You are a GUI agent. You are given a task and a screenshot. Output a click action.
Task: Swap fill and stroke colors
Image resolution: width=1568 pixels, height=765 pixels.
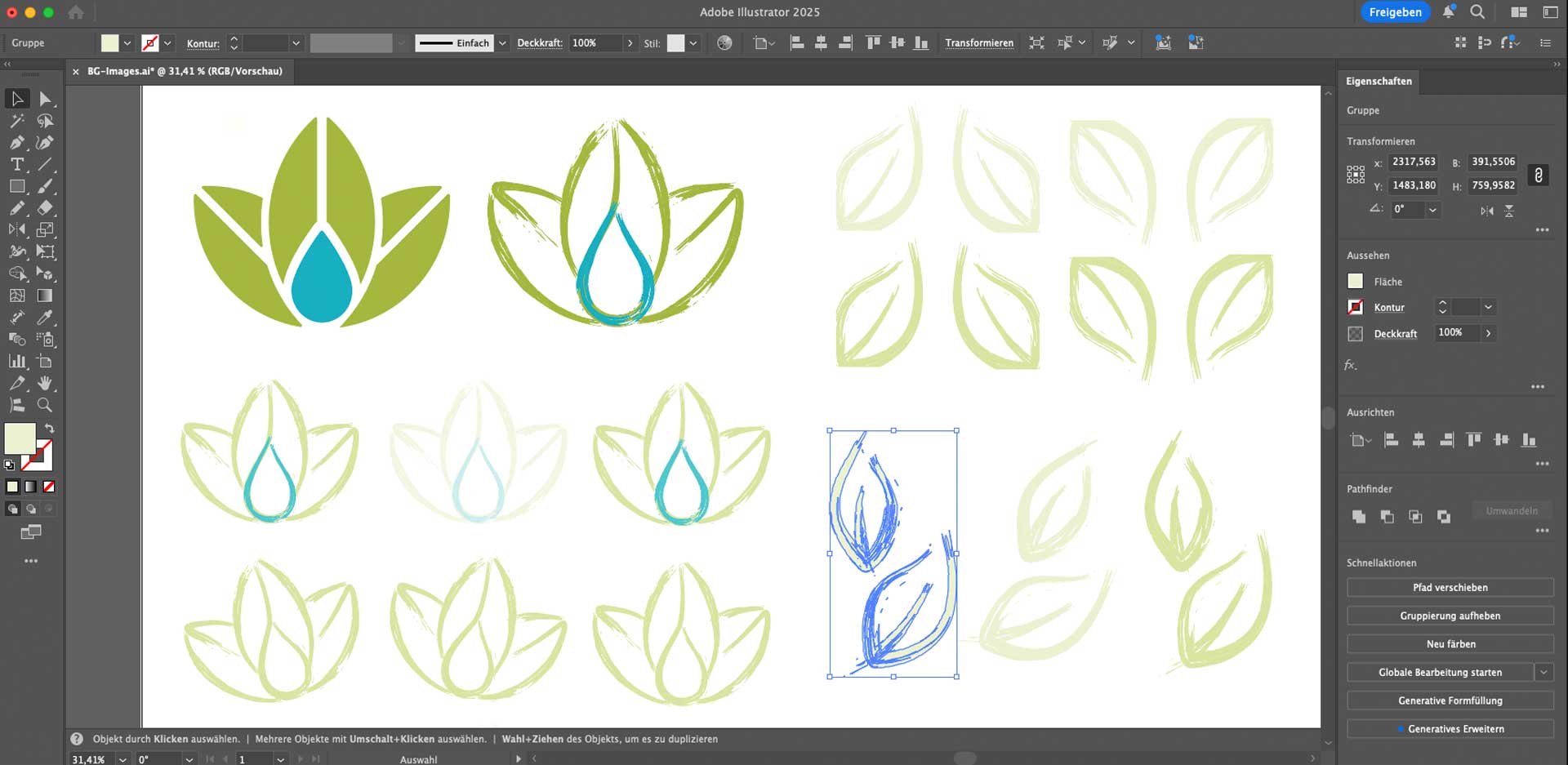(x=49, y=428)
